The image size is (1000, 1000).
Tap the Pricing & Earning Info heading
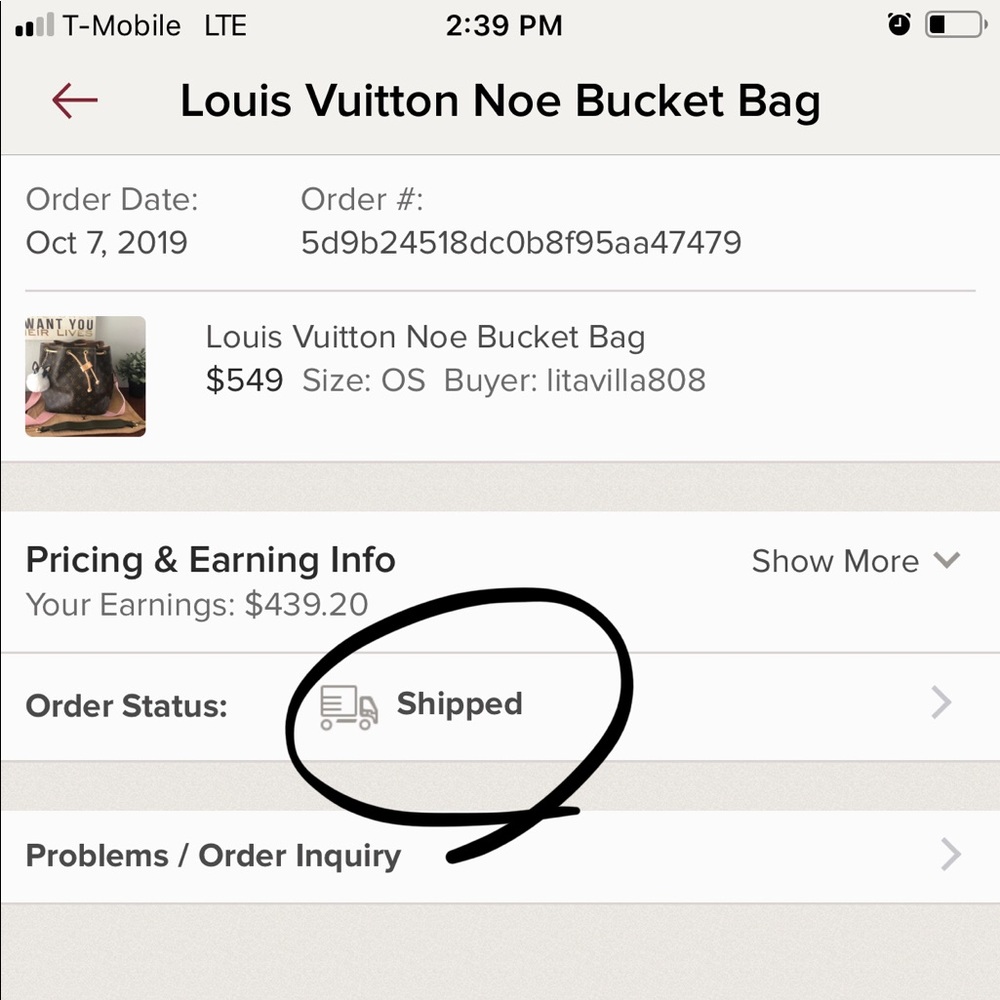click(x=210, y=560)
